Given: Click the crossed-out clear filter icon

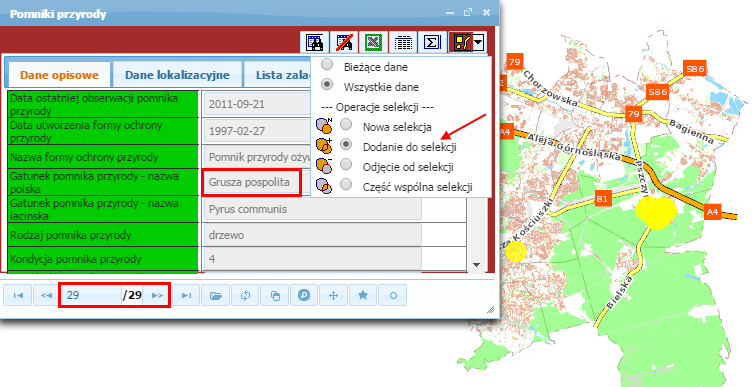Looking at the screenshot, I should coord(344,42).
